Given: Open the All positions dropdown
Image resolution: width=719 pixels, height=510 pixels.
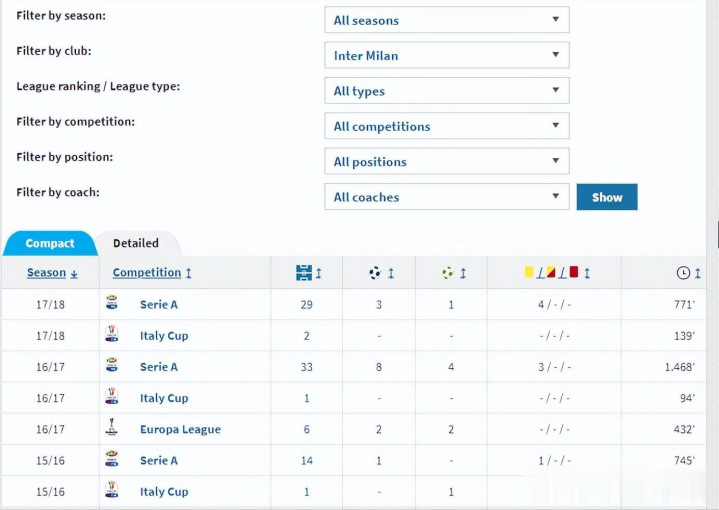Looking at the screenshot, I should point(447,161).
